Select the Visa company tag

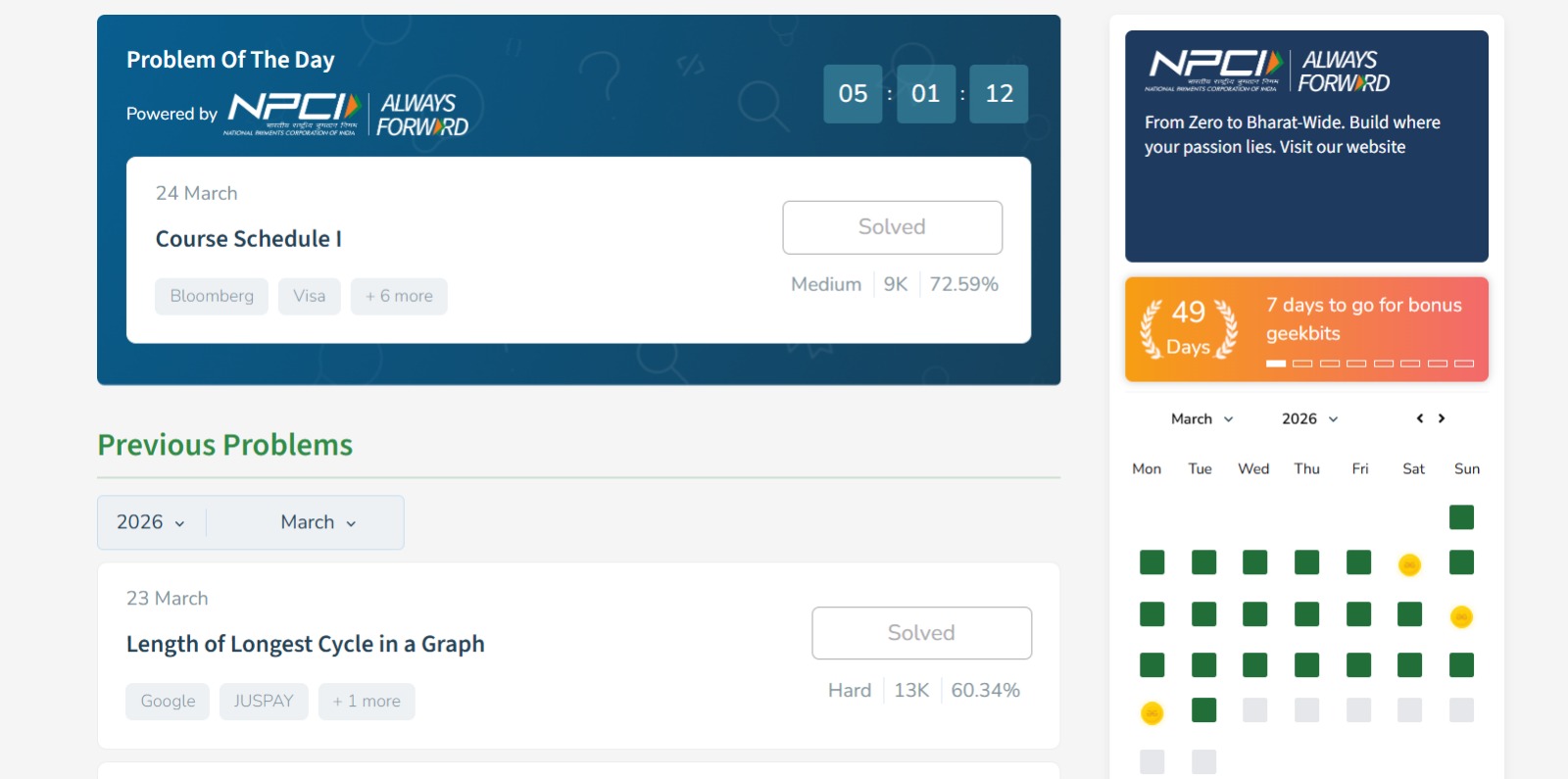click(x=309, y=296)
